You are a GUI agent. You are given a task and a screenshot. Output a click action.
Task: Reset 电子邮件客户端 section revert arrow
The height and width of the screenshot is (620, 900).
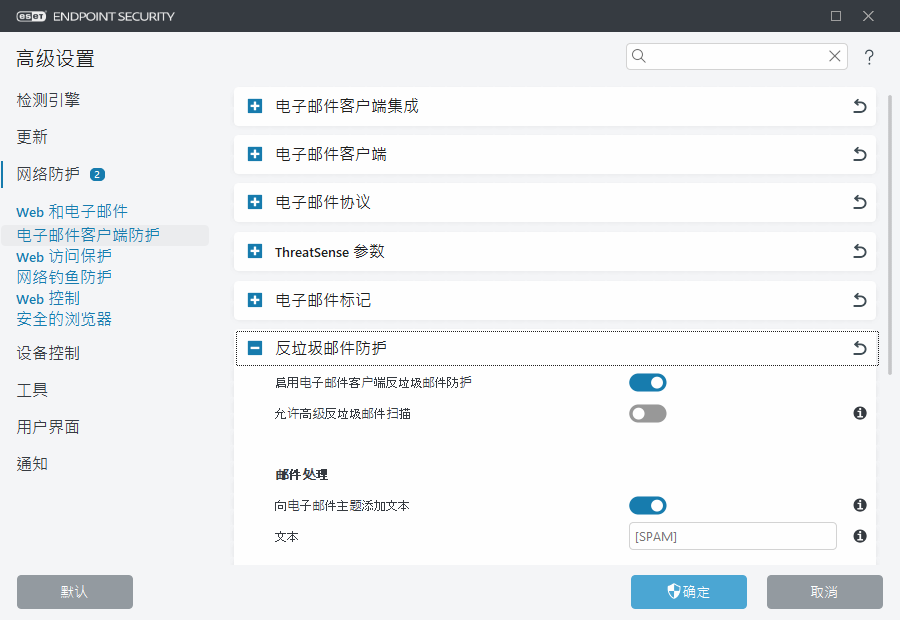859,154
